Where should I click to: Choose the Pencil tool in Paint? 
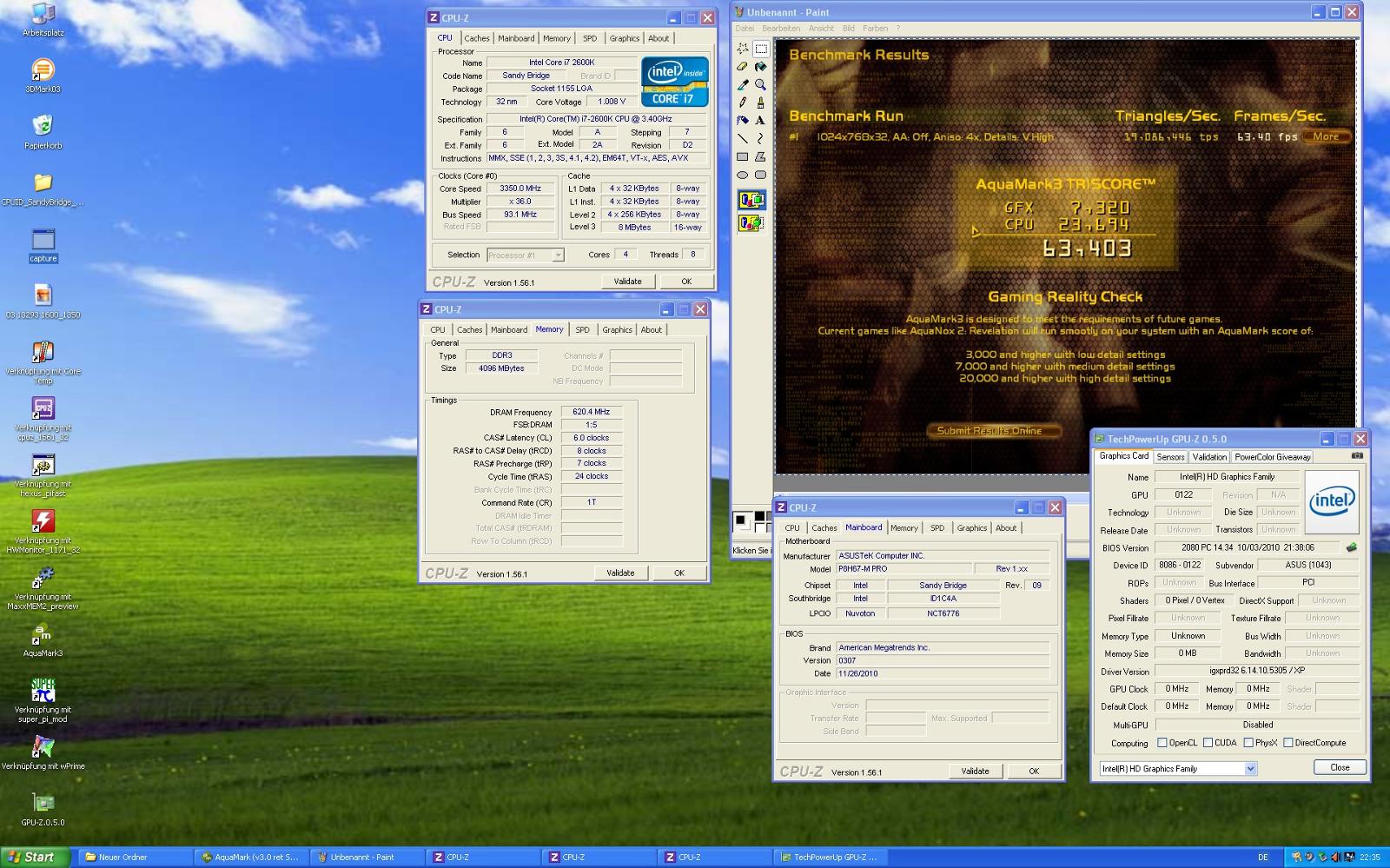coord(743,103)
